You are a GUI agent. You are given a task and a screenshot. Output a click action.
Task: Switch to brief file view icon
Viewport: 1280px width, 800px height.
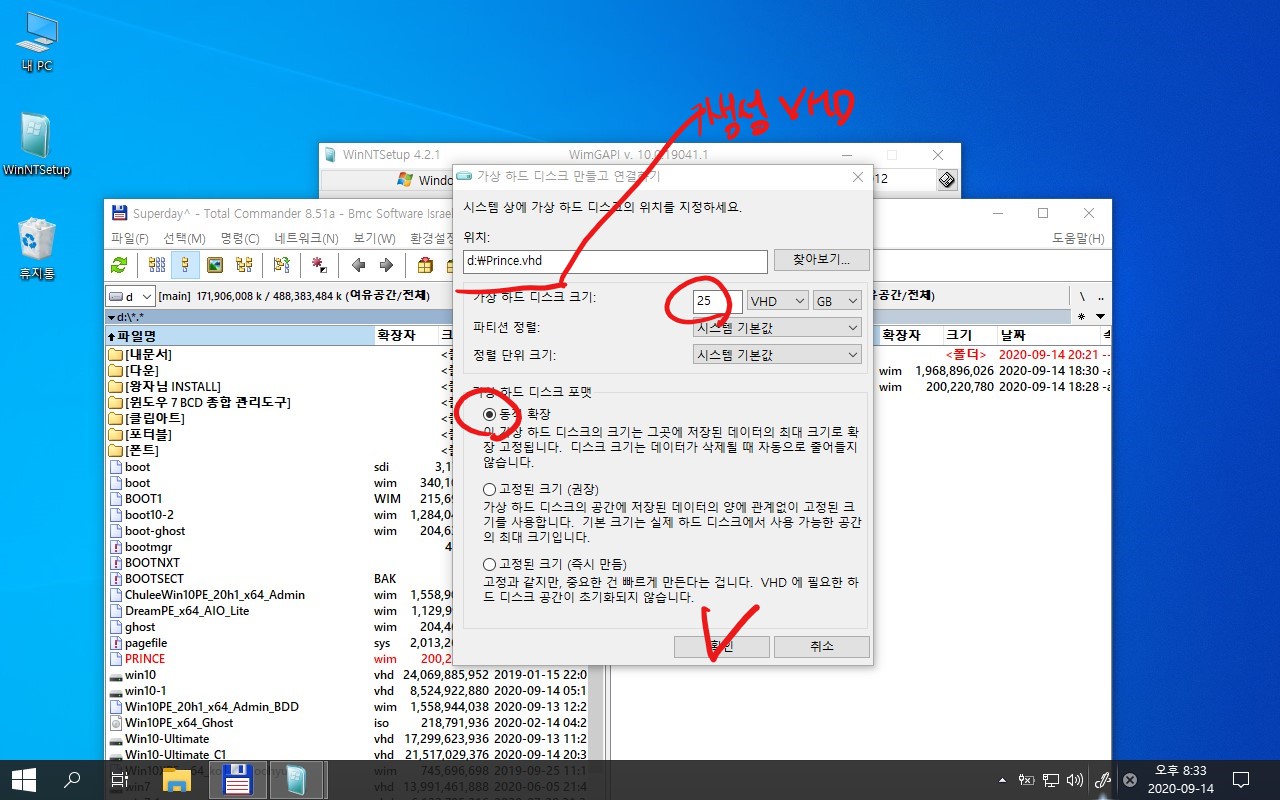pos(157,265)
